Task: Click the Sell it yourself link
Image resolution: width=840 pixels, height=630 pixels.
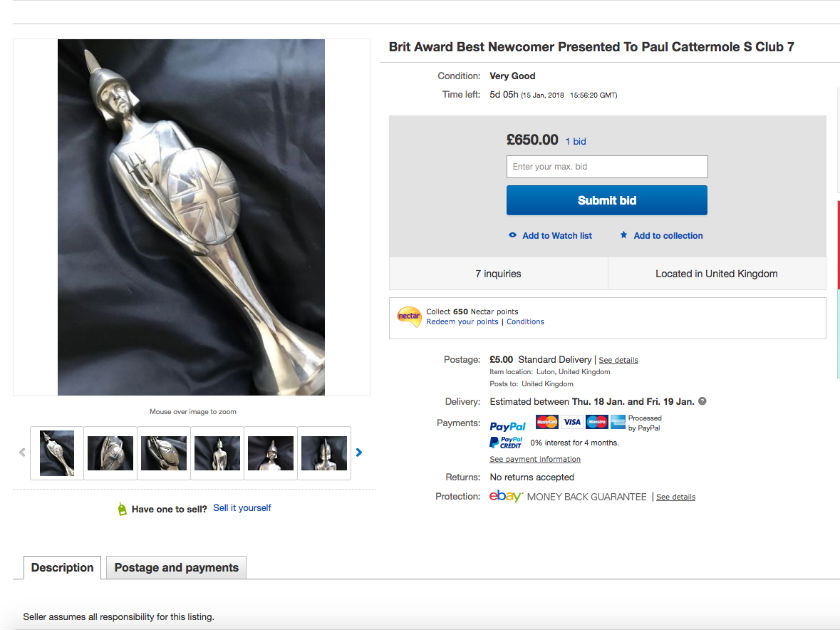Action: tap(242, 508)
